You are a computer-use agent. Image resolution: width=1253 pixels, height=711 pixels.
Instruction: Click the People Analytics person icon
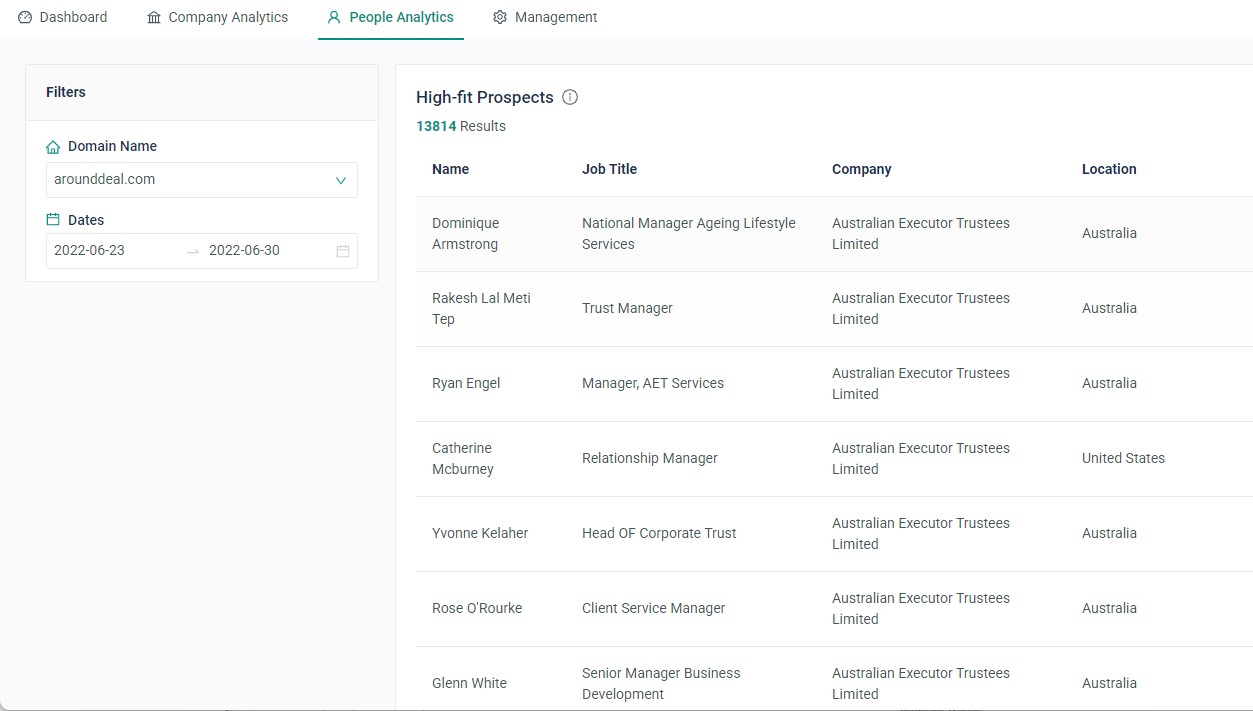pos(334,18)
